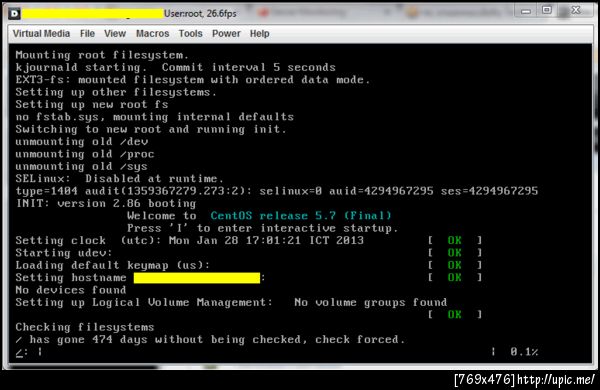600x390 pixels.
Task: Click the OK status beside 'Starting udev'
Action: coord(454,253)
